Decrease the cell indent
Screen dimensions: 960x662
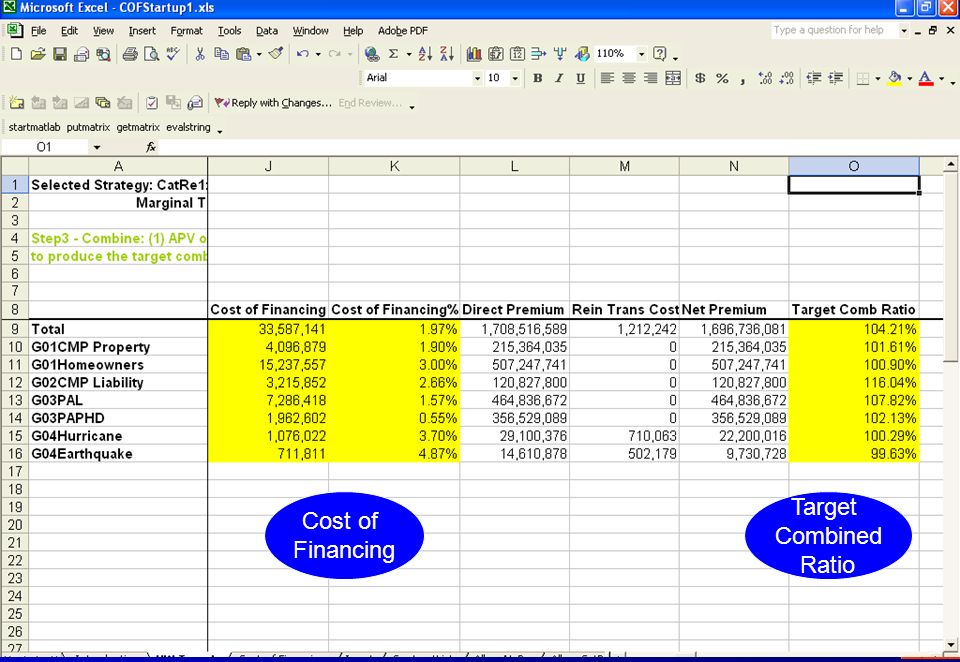tap(814, 78)
